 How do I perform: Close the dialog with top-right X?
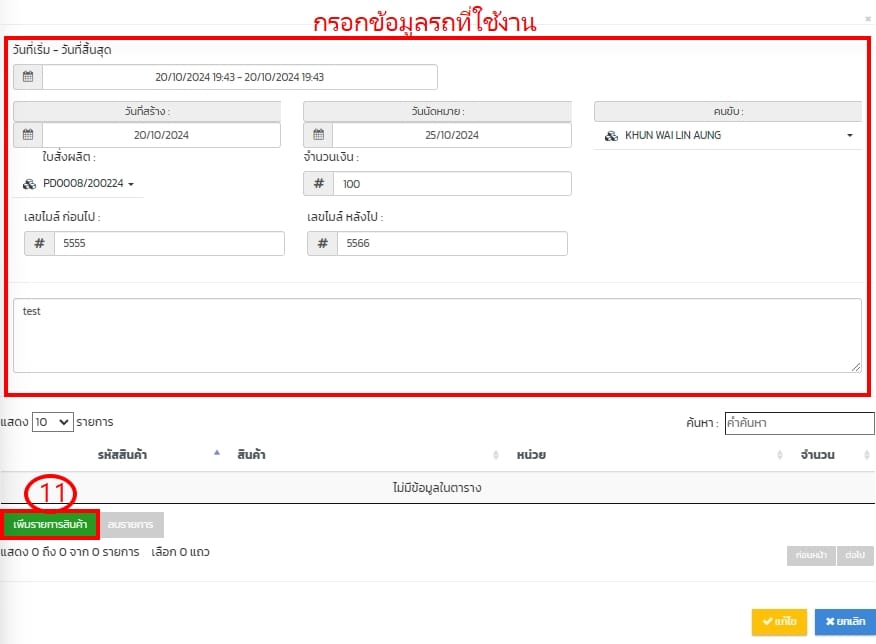(x=866, y=18)
